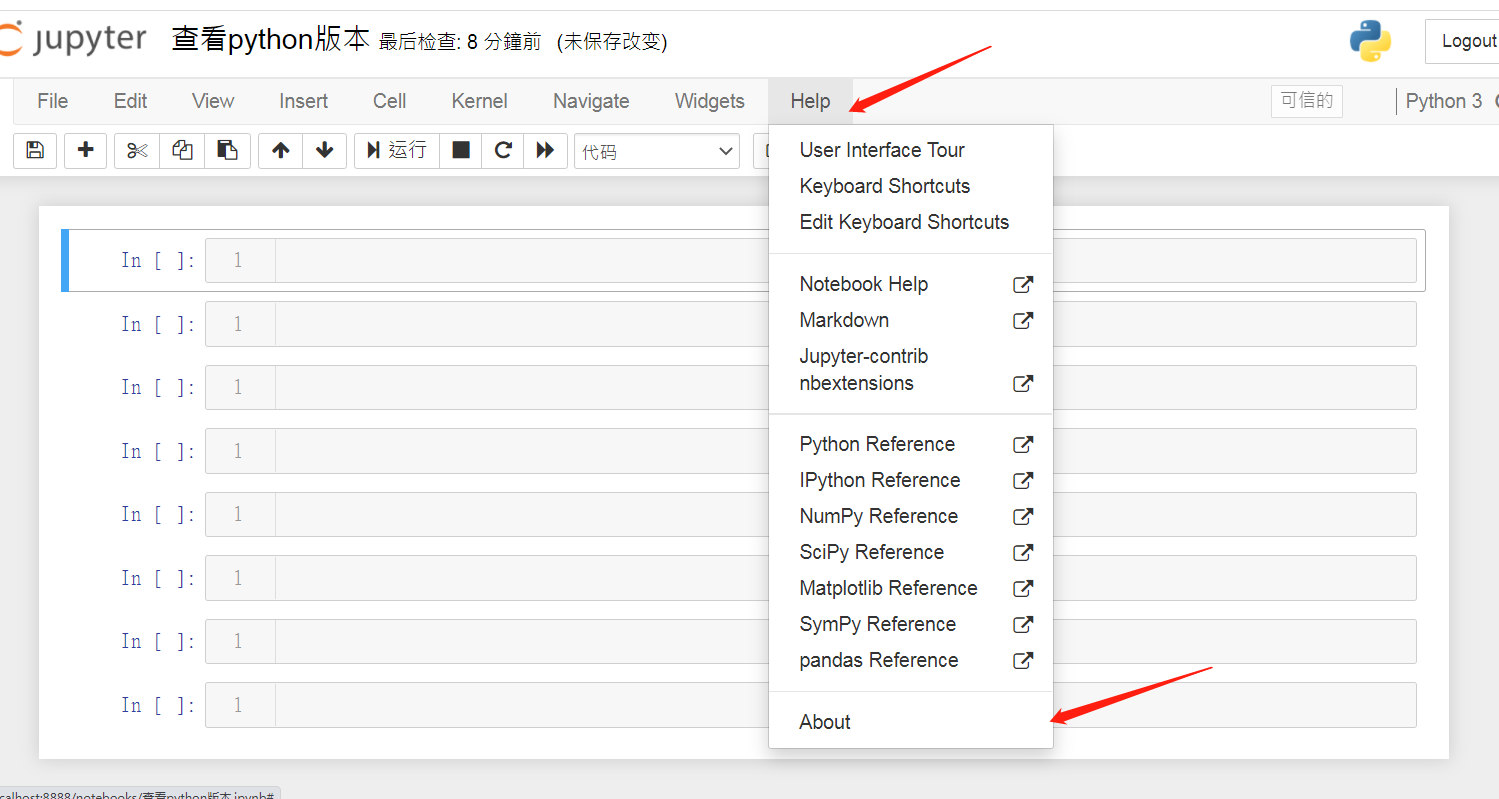Select About in Help menu

[910, 722]
